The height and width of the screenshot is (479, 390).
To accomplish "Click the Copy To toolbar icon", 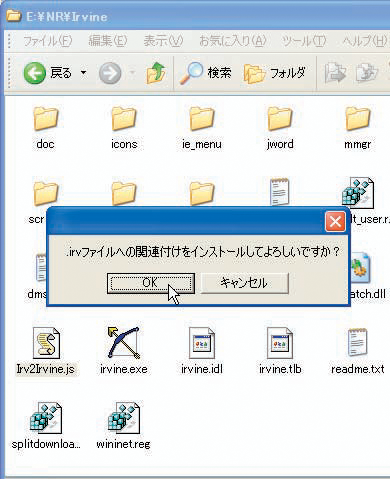I will point(367,73).
